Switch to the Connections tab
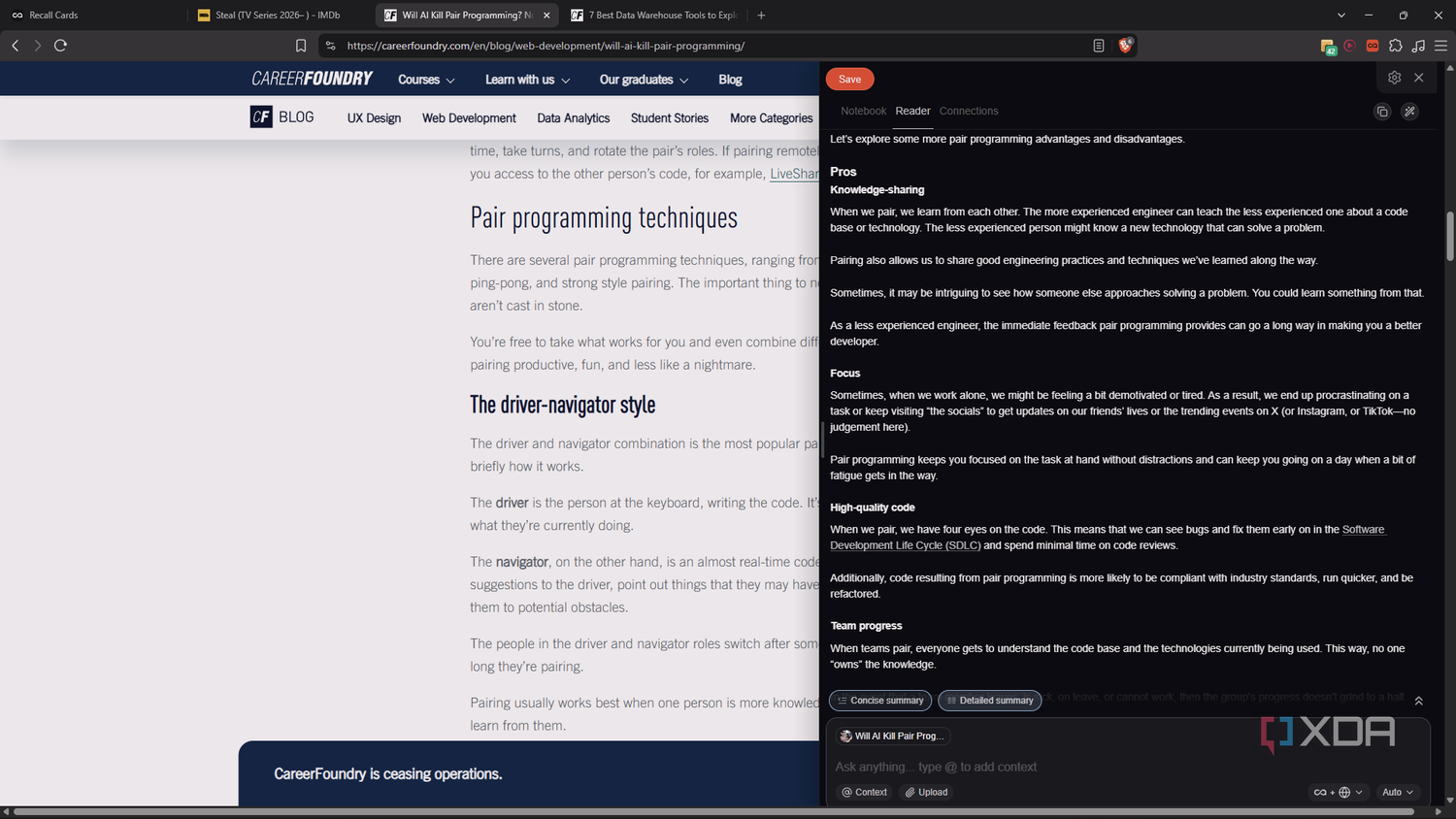 tap(969, 111)
